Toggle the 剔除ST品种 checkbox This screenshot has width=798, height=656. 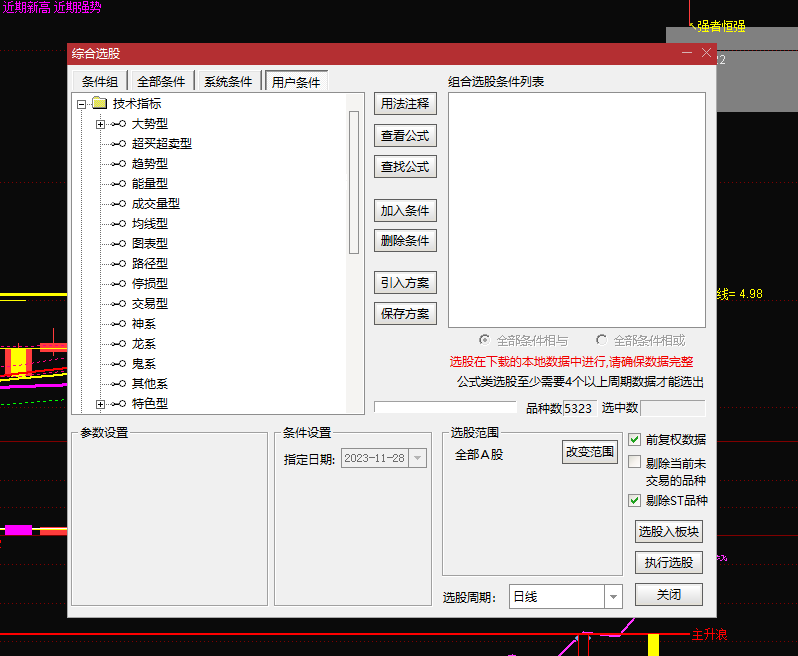[x=634, y=500]
